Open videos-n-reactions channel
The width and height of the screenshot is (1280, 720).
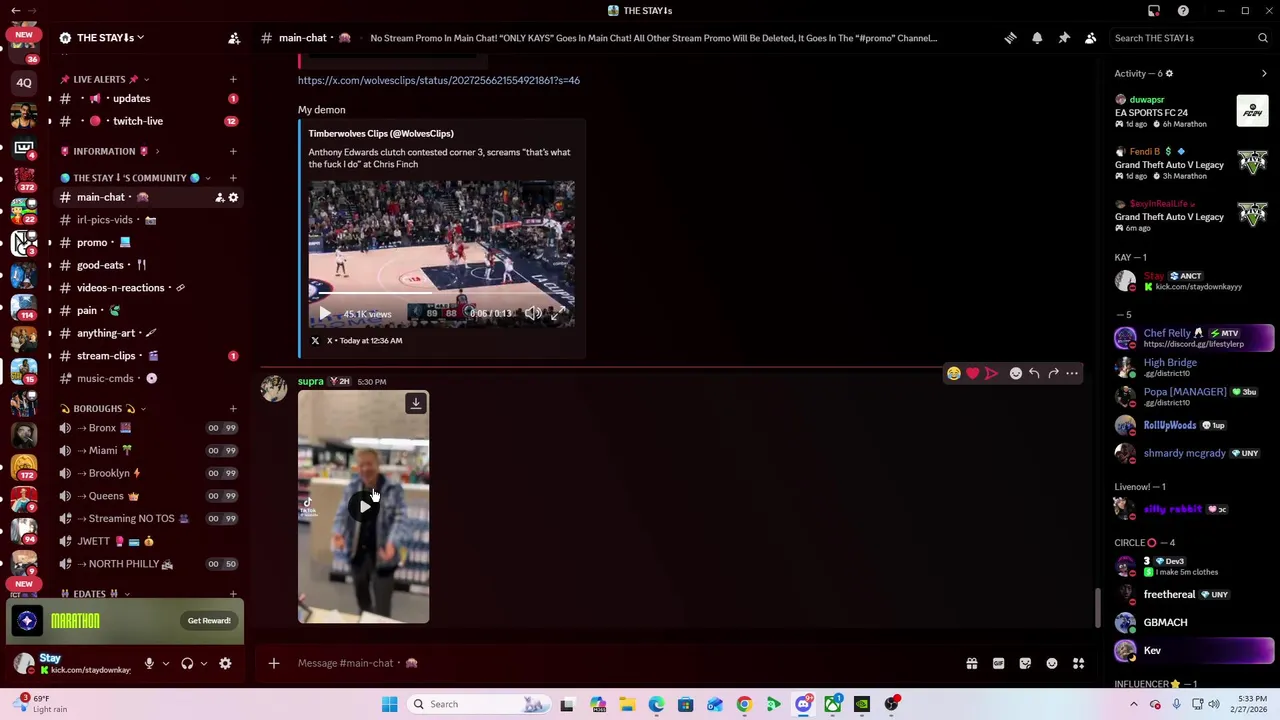click(148, 288)
